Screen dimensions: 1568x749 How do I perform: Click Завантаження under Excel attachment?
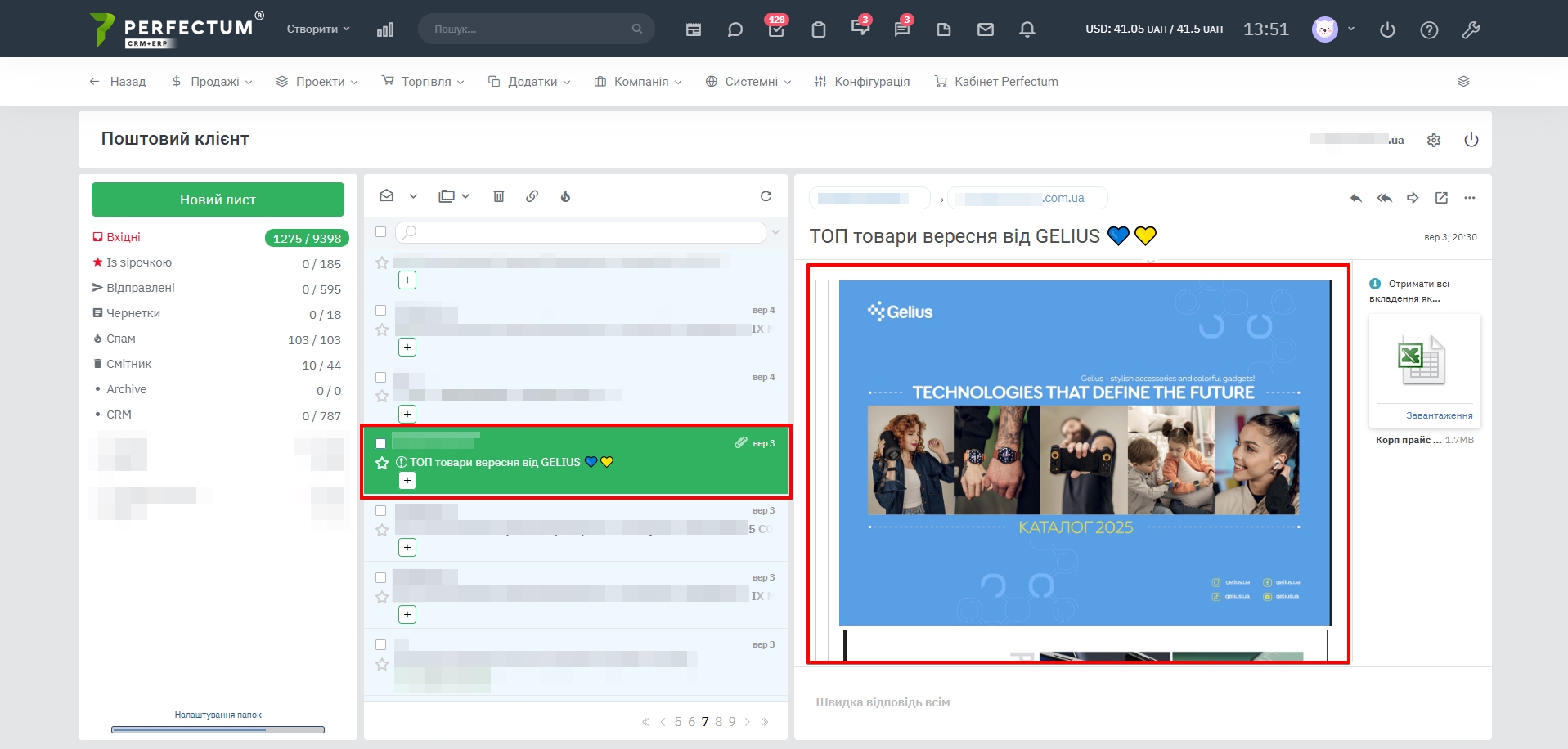click(1439, 415)
